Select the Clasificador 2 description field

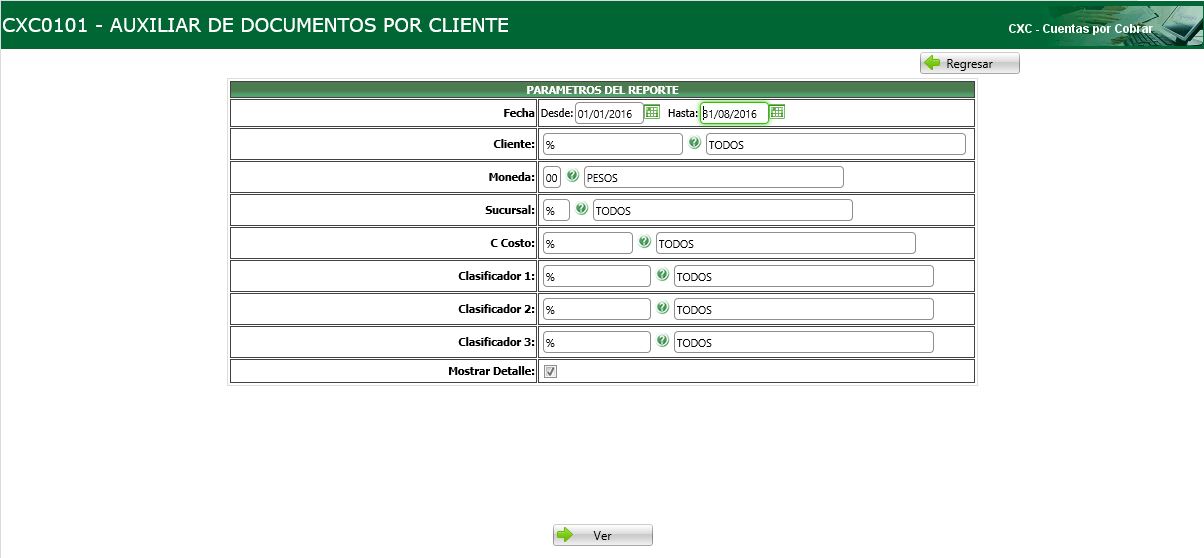click(804, 309)
